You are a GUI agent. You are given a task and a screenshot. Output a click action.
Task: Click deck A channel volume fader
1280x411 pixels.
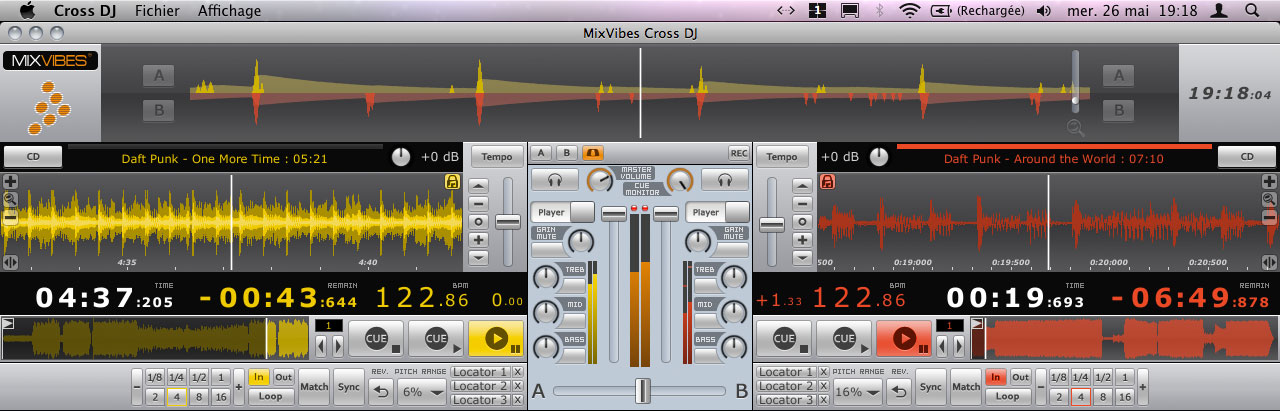click(613, 214)
